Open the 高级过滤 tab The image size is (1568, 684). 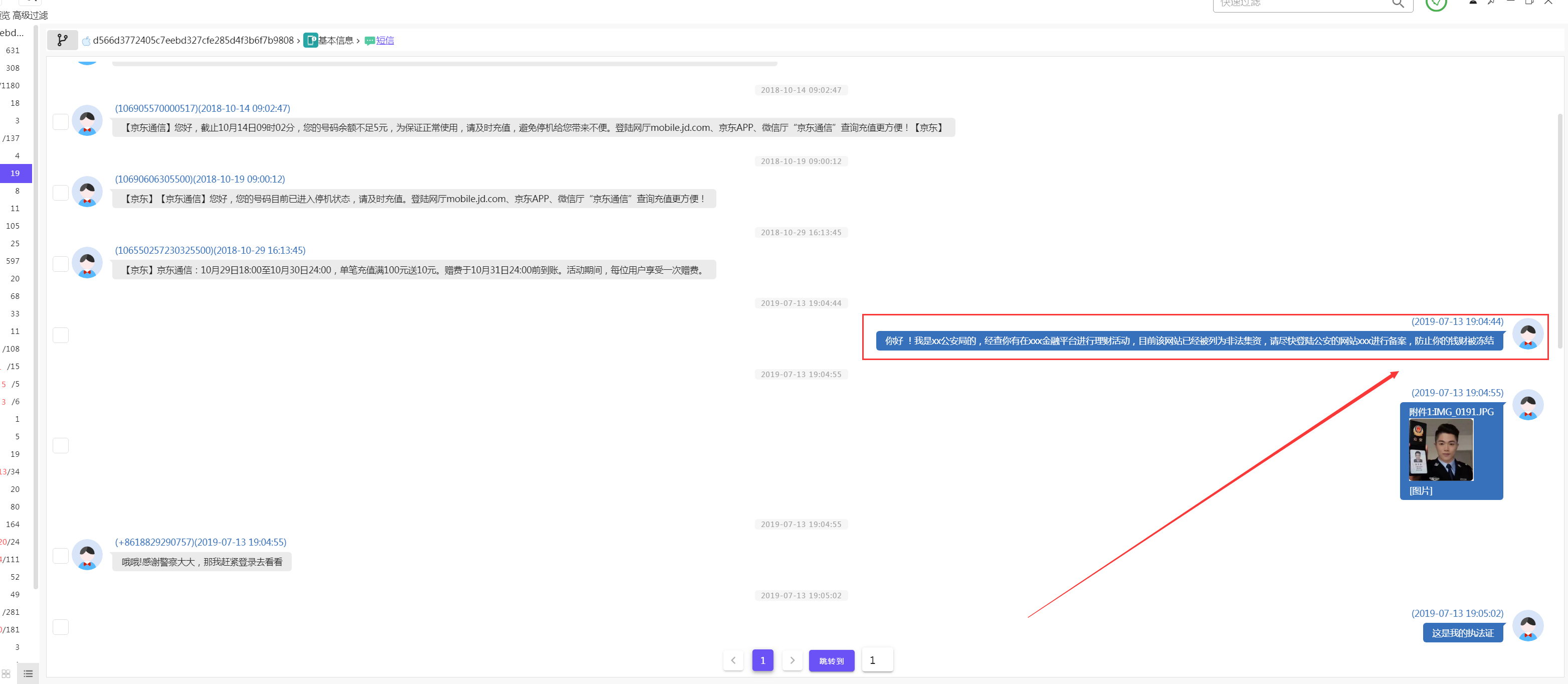click(x=31, y=15)
